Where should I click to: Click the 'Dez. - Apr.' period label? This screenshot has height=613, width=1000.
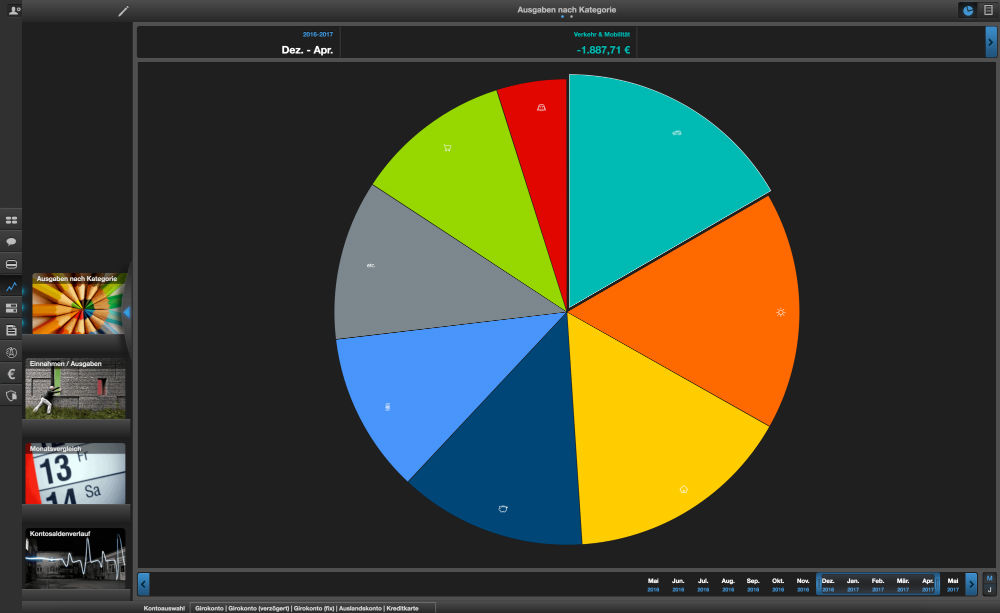pyautogui.click(x=307, y=50)
